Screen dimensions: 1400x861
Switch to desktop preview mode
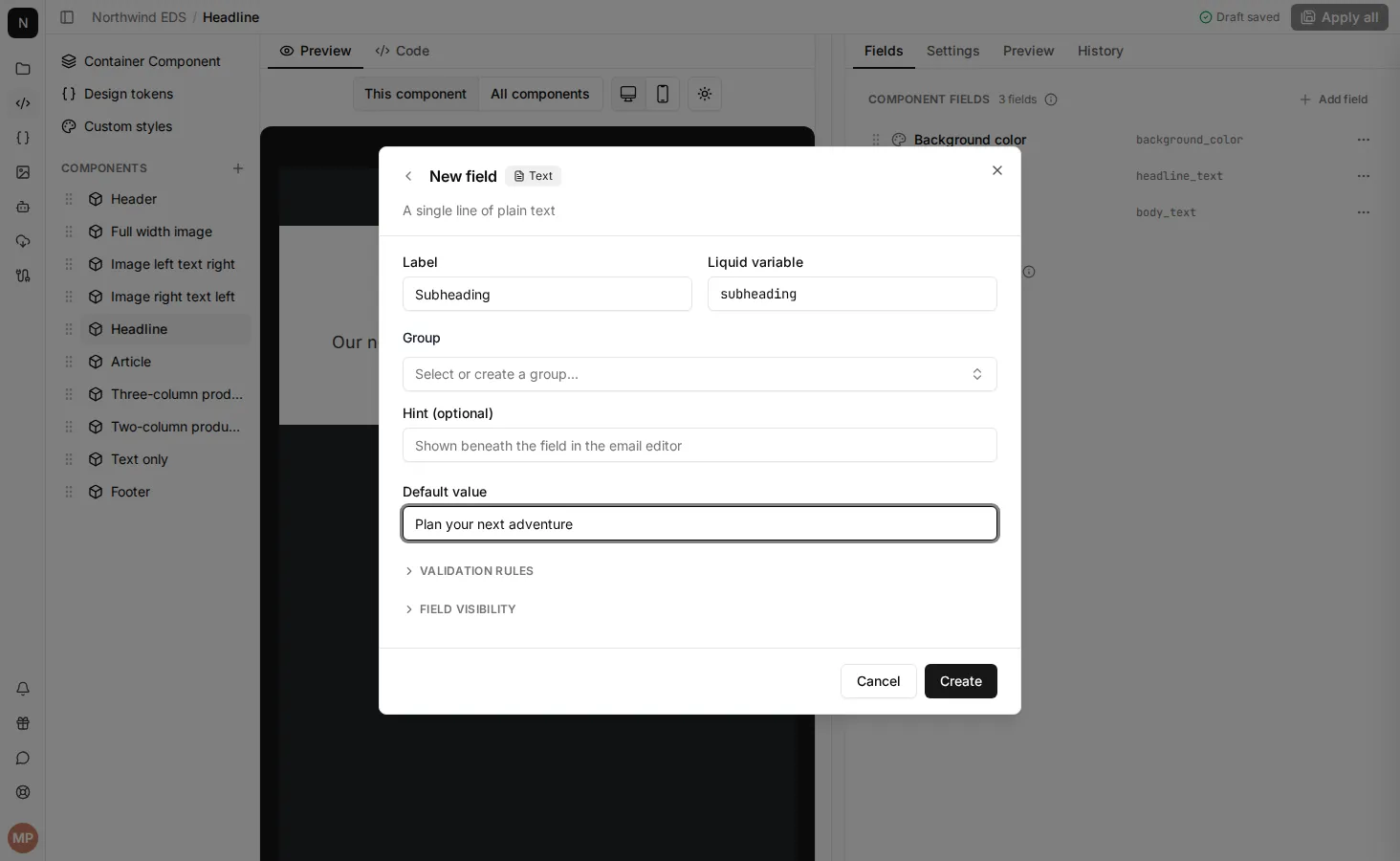pos(628,94)
